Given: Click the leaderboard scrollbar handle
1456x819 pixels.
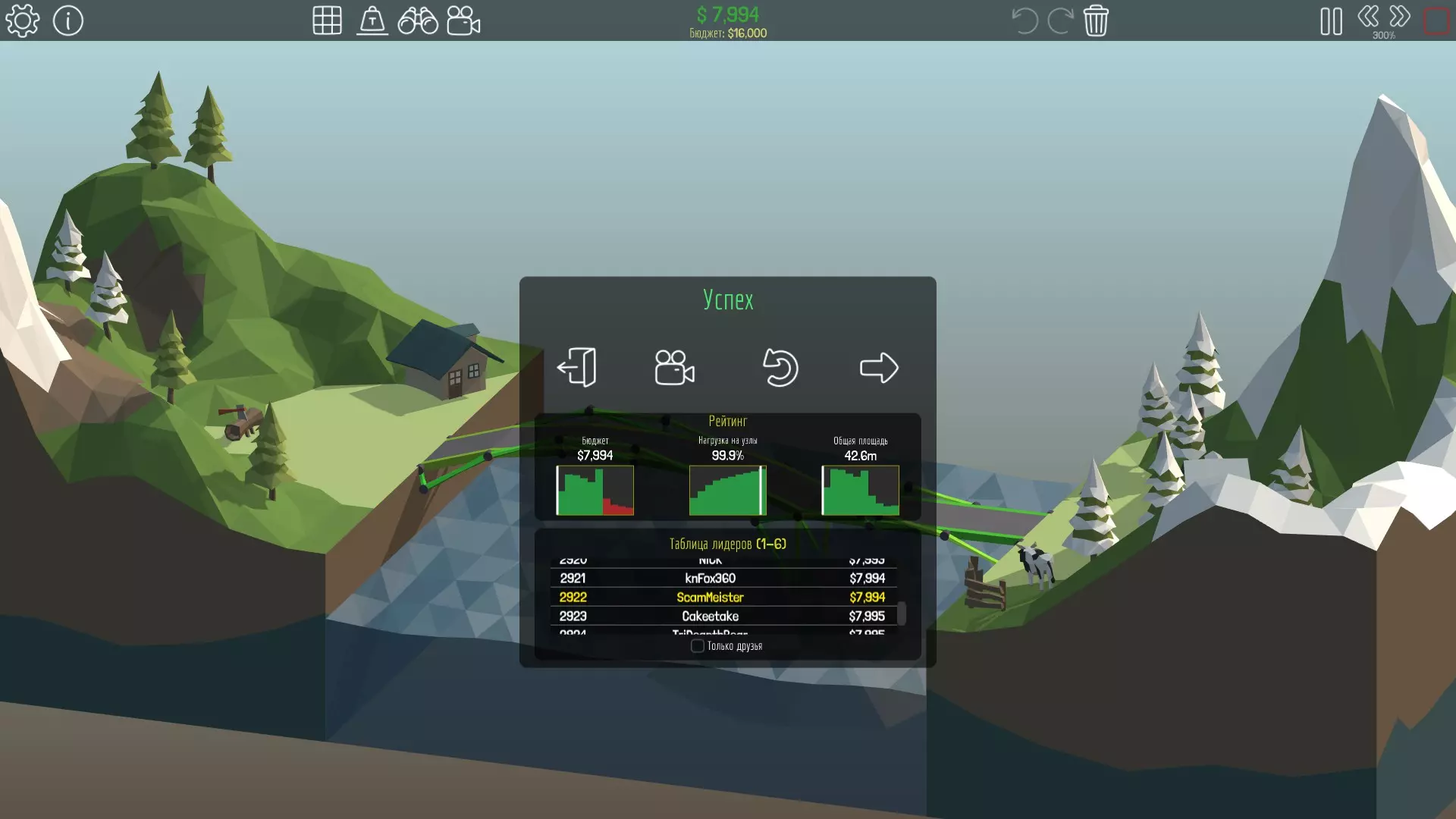Looking at the screenshot, I should point(902,613).
